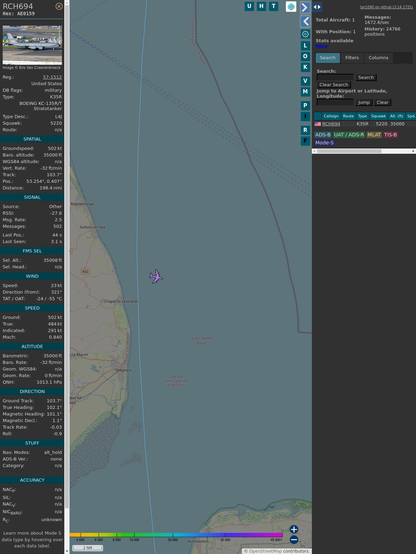
Task: Zoom in with the plus button
Action: (x=294, y=529)
